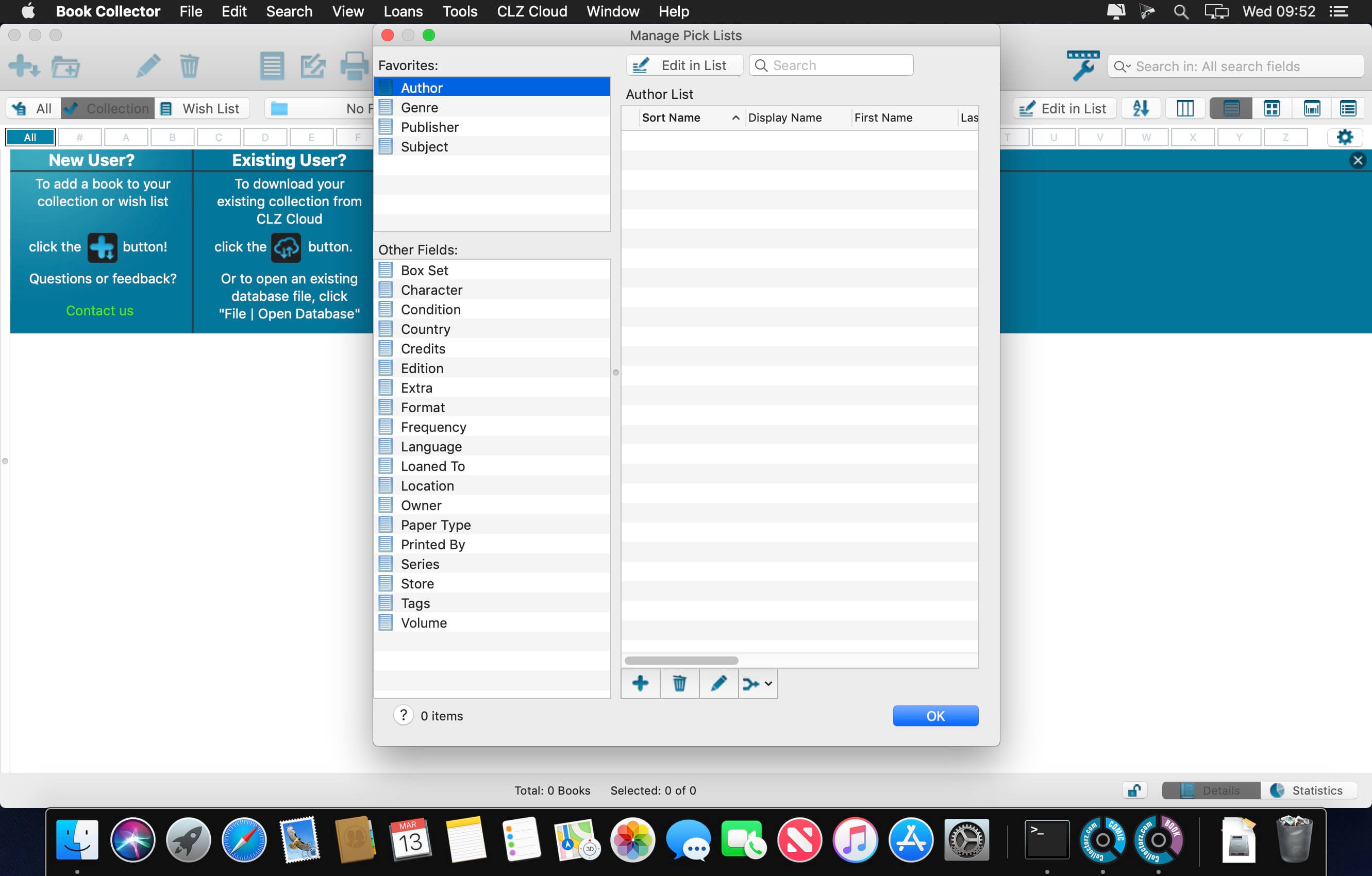Open the CLZ Cloud menu

coord(531,11)
